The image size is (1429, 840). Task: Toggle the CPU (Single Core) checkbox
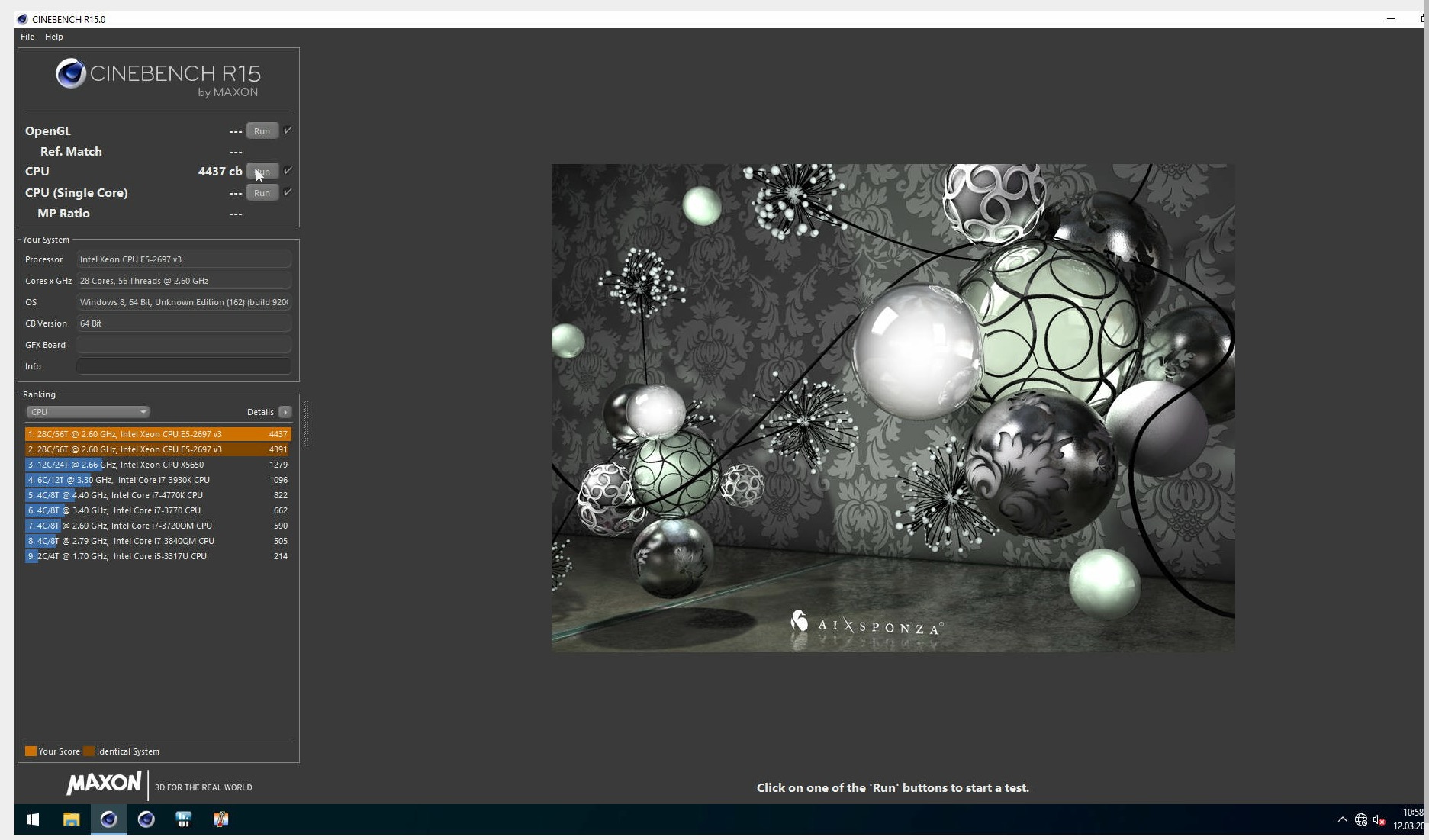pyautogui.click(x=288, y=192)
